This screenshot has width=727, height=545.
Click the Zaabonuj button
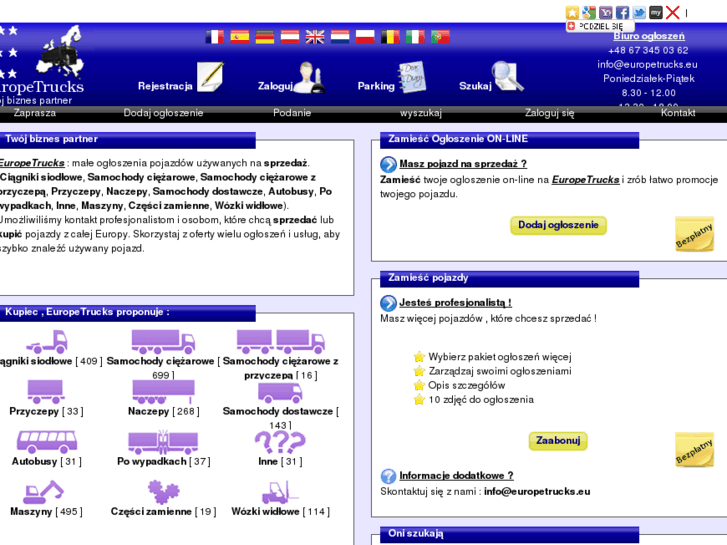coord(558,441)
